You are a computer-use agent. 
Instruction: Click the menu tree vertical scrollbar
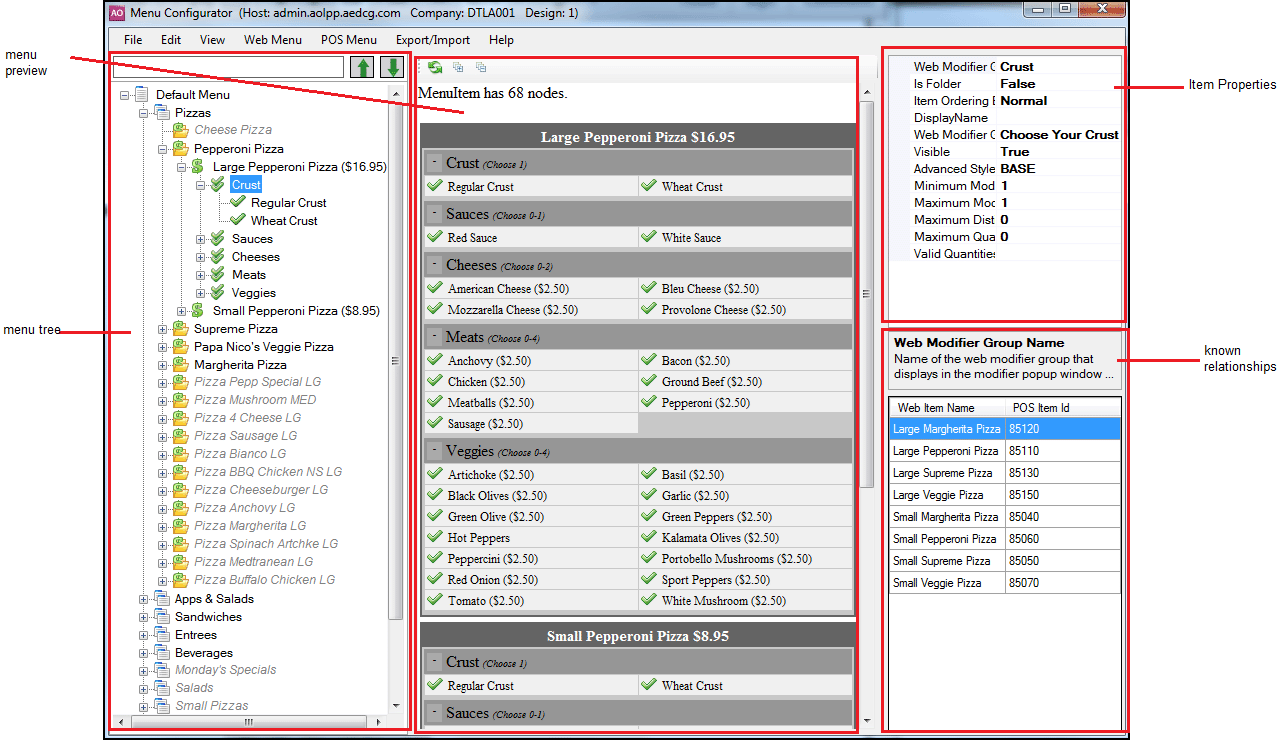click(x=395, y=400)
